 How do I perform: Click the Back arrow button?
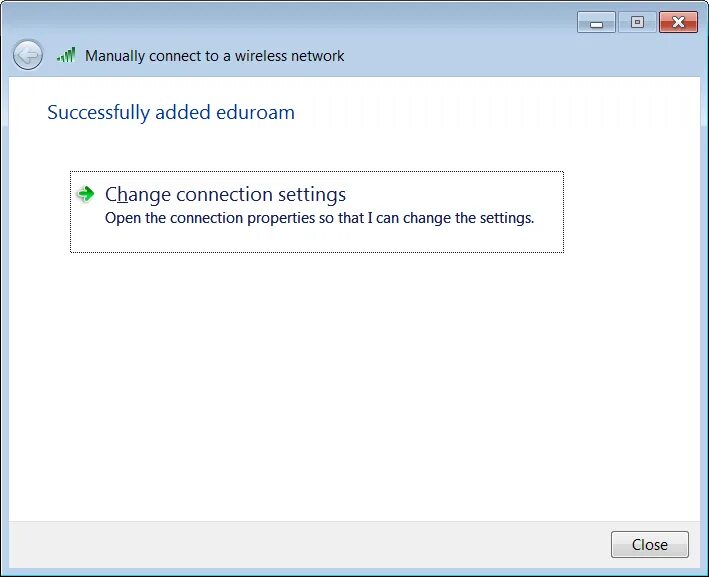pos(28,55)
